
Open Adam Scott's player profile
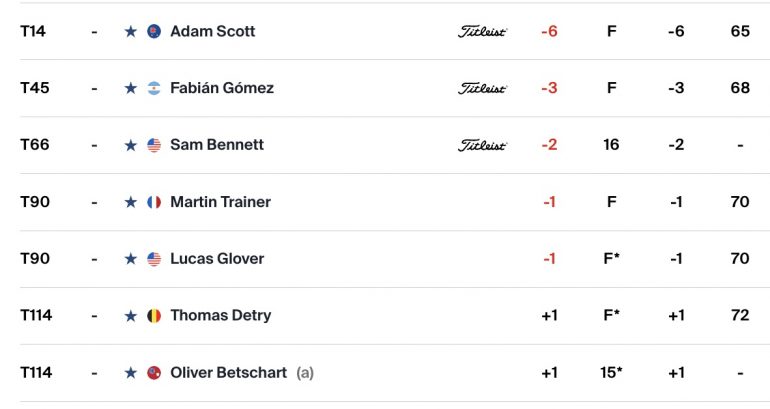coord(213,31)
